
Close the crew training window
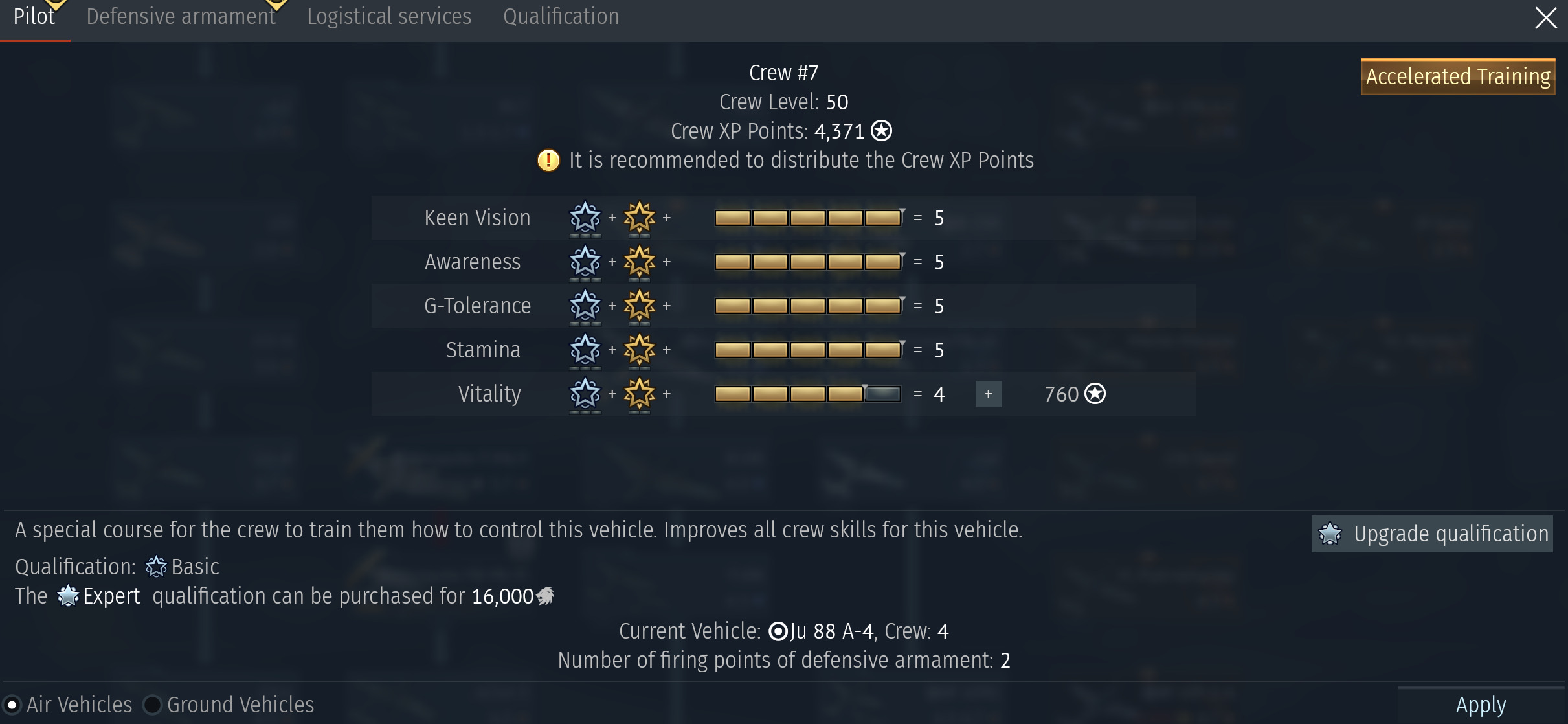(x=1545, y=18)
